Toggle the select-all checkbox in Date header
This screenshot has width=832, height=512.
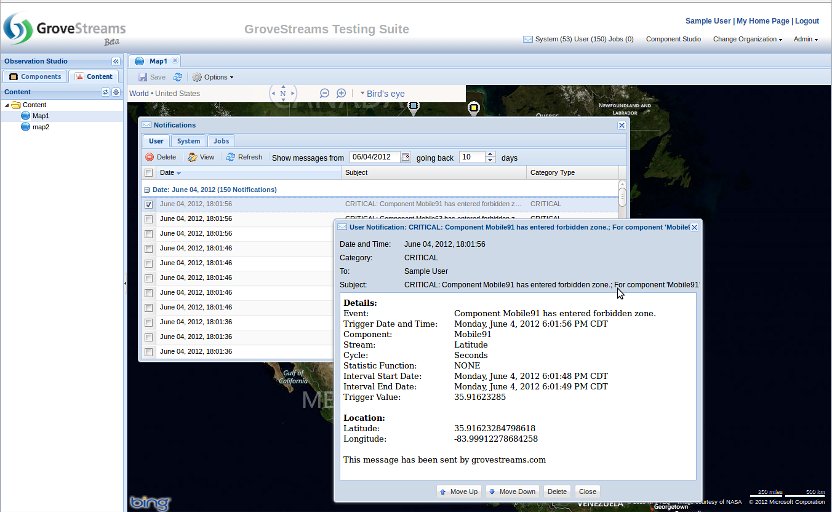pyautogui.click(x=149, y=173)
